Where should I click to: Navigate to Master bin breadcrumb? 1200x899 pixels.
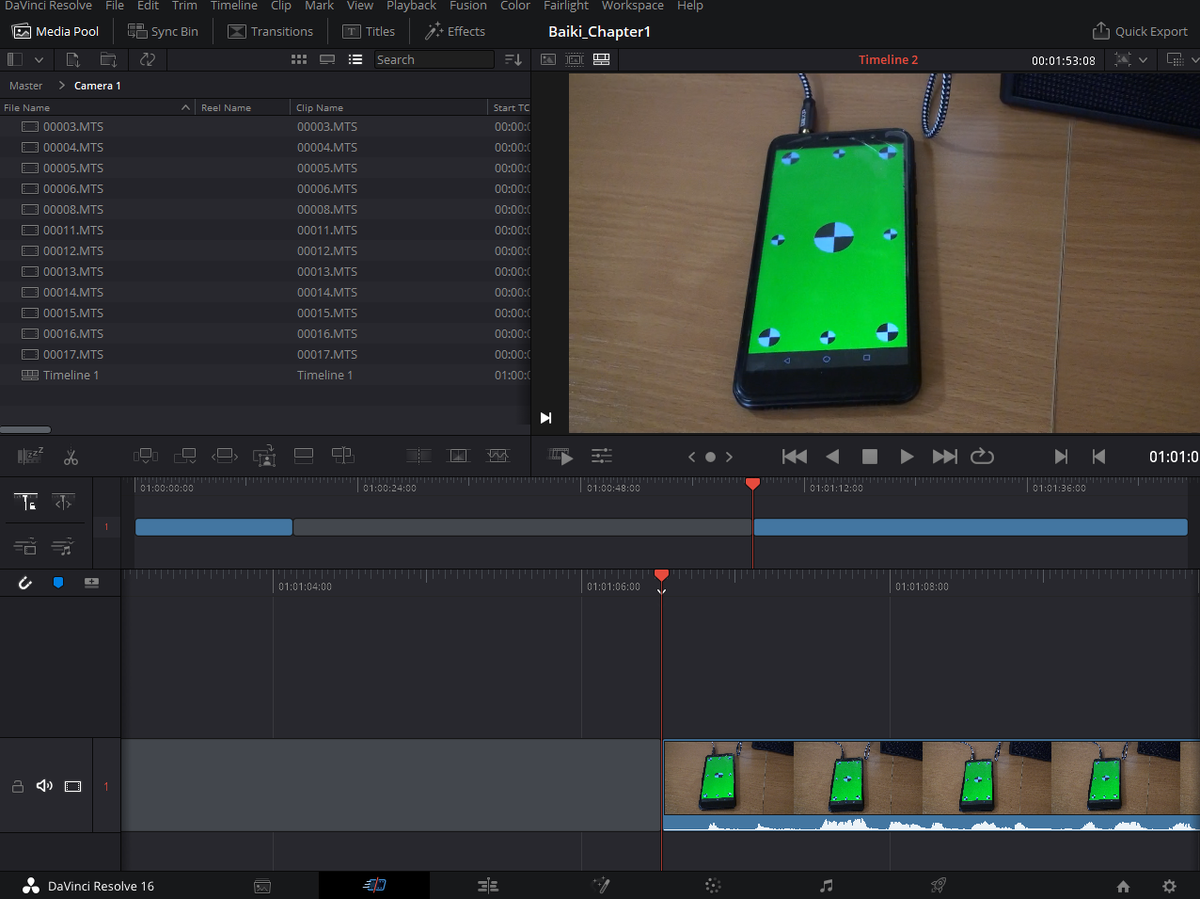(26, 85)
